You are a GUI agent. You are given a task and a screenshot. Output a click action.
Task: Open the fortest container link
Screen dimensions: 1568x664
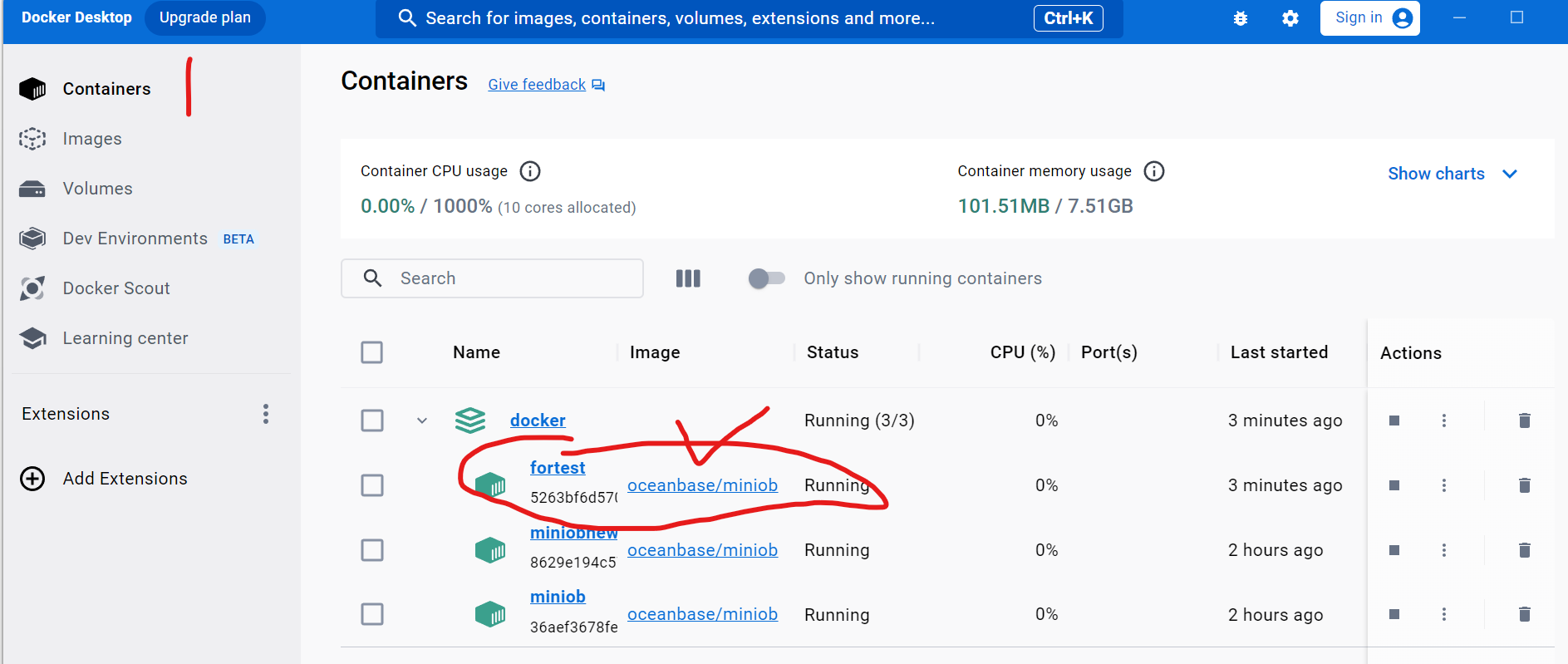(x=558, y=468)
